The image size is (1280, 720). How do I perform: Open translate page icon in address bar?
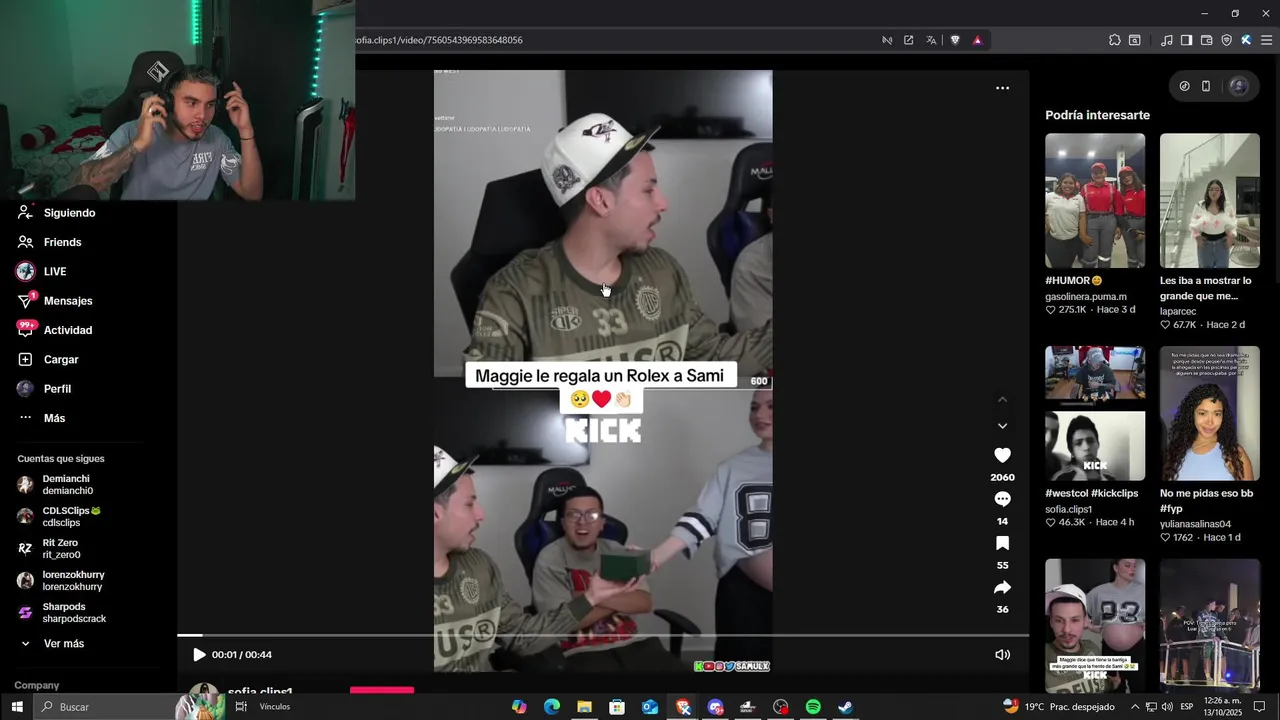point(931,40)
